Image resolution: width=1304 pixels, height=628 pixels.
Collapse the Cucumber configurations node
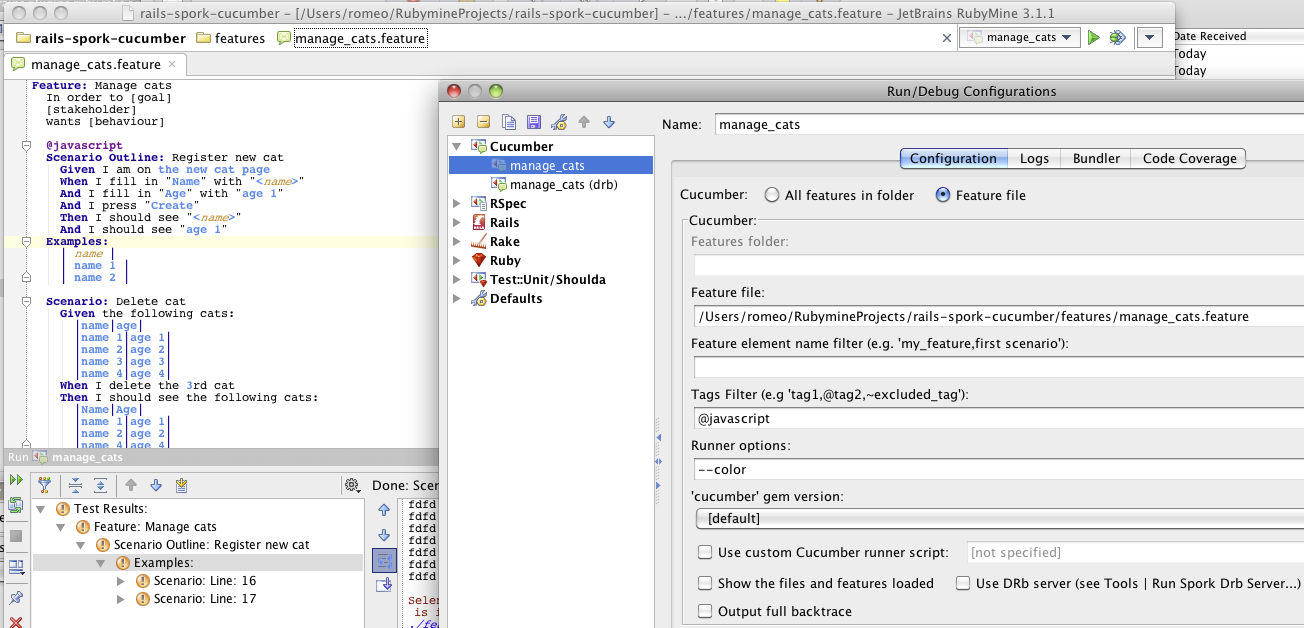pyautogui.click(x=458, y=146)
